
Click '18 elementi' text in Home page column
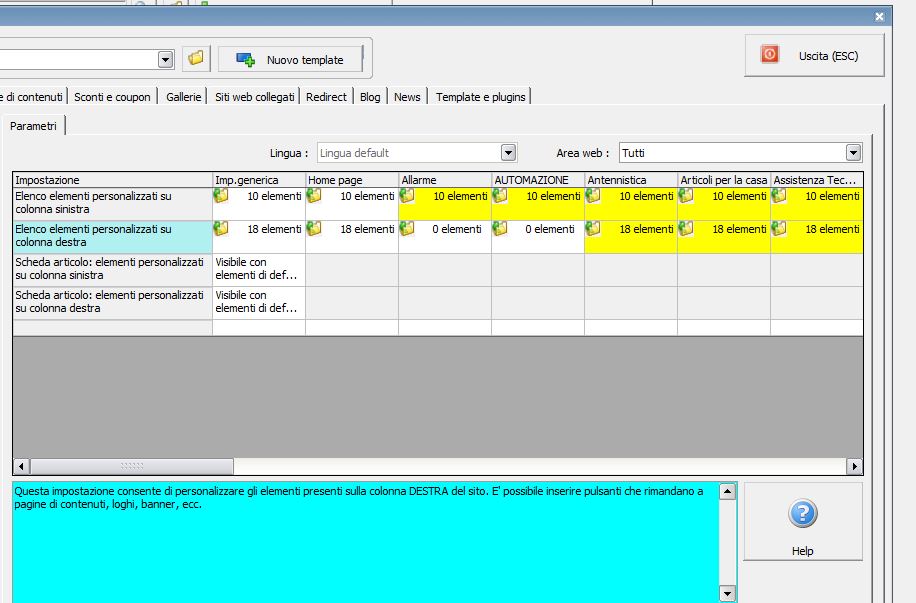coord(367,229)
